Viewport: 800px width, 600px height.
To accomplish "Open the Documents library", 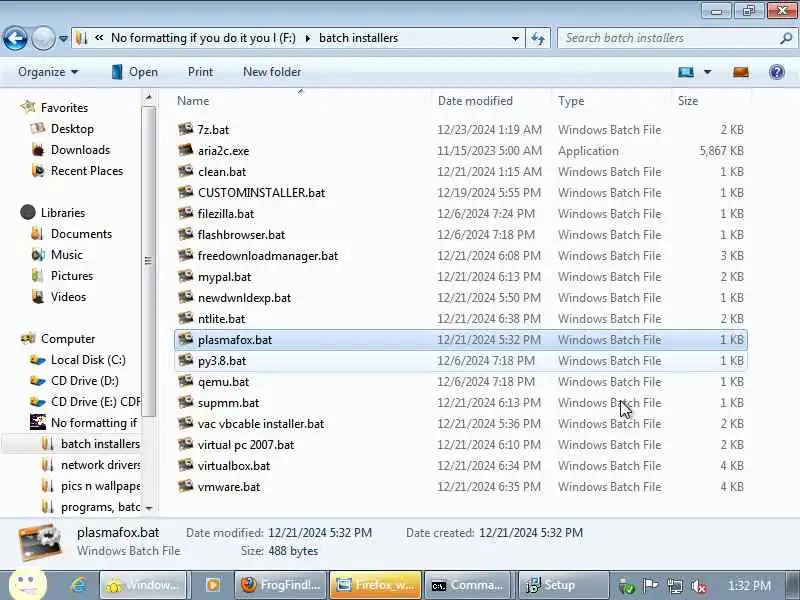I will (81, 234).
